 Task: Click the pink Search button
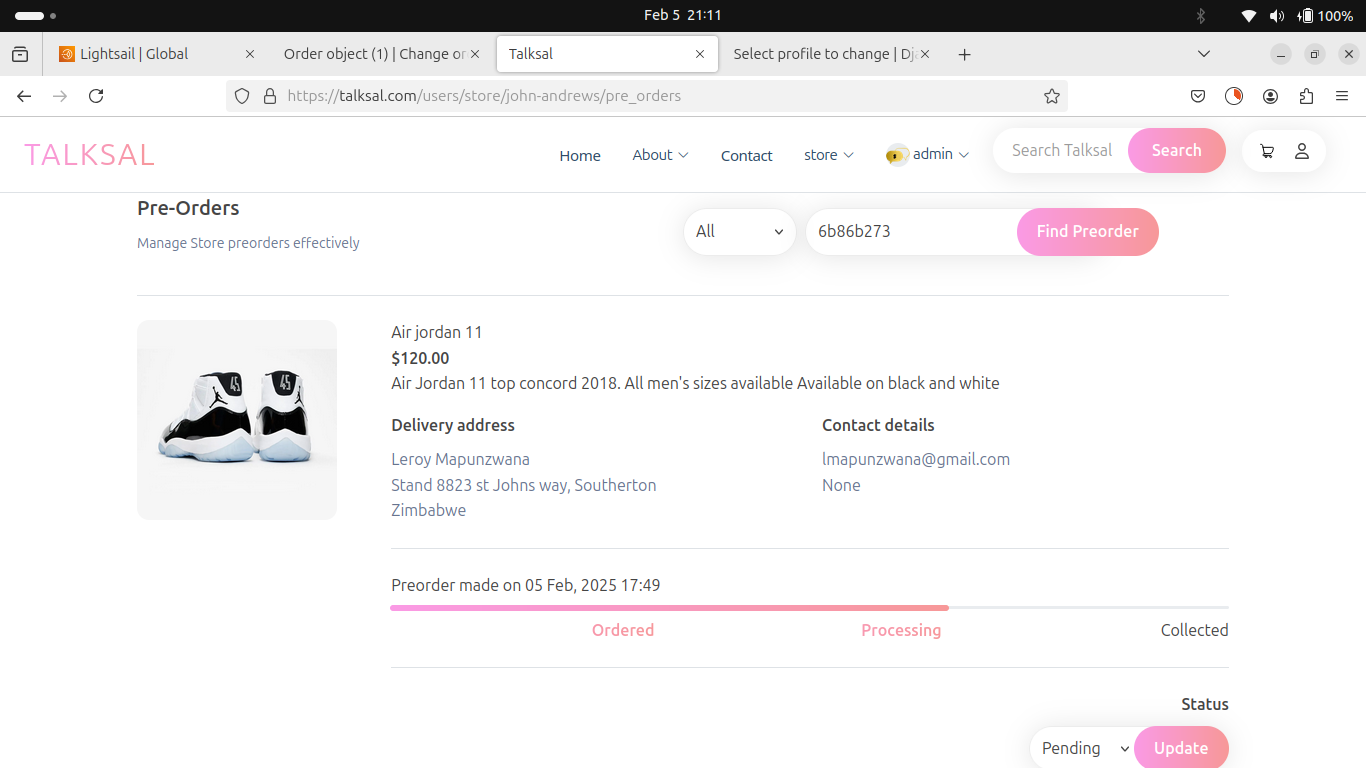tap(1176, 150)
